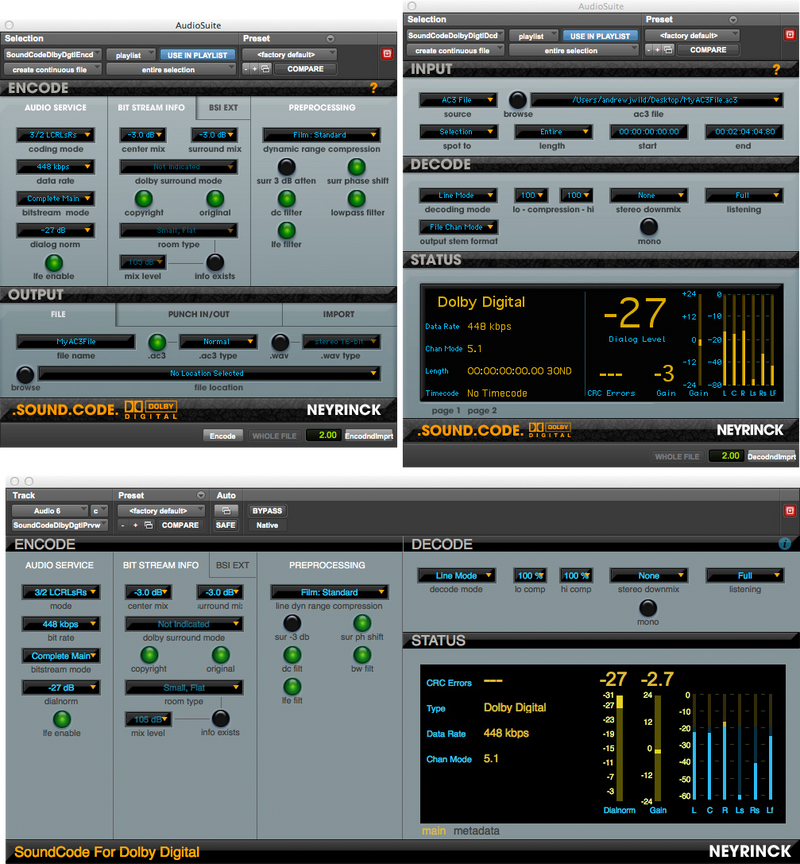800x864 pixels.
Task: Toggle the dc filter in the top Encode window
Action: point(287,198)
